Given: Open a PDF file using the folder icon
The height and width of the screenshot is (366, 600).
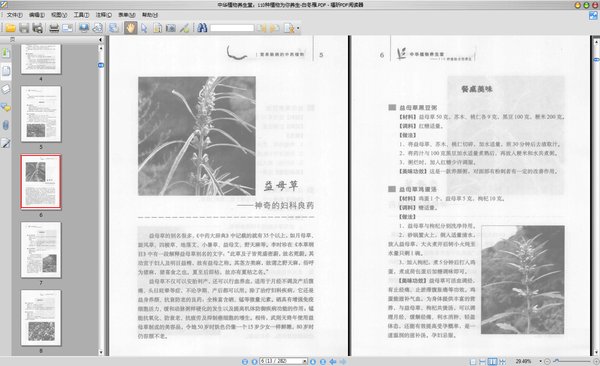Looking at the screenshot, I should tap(10, 28).
